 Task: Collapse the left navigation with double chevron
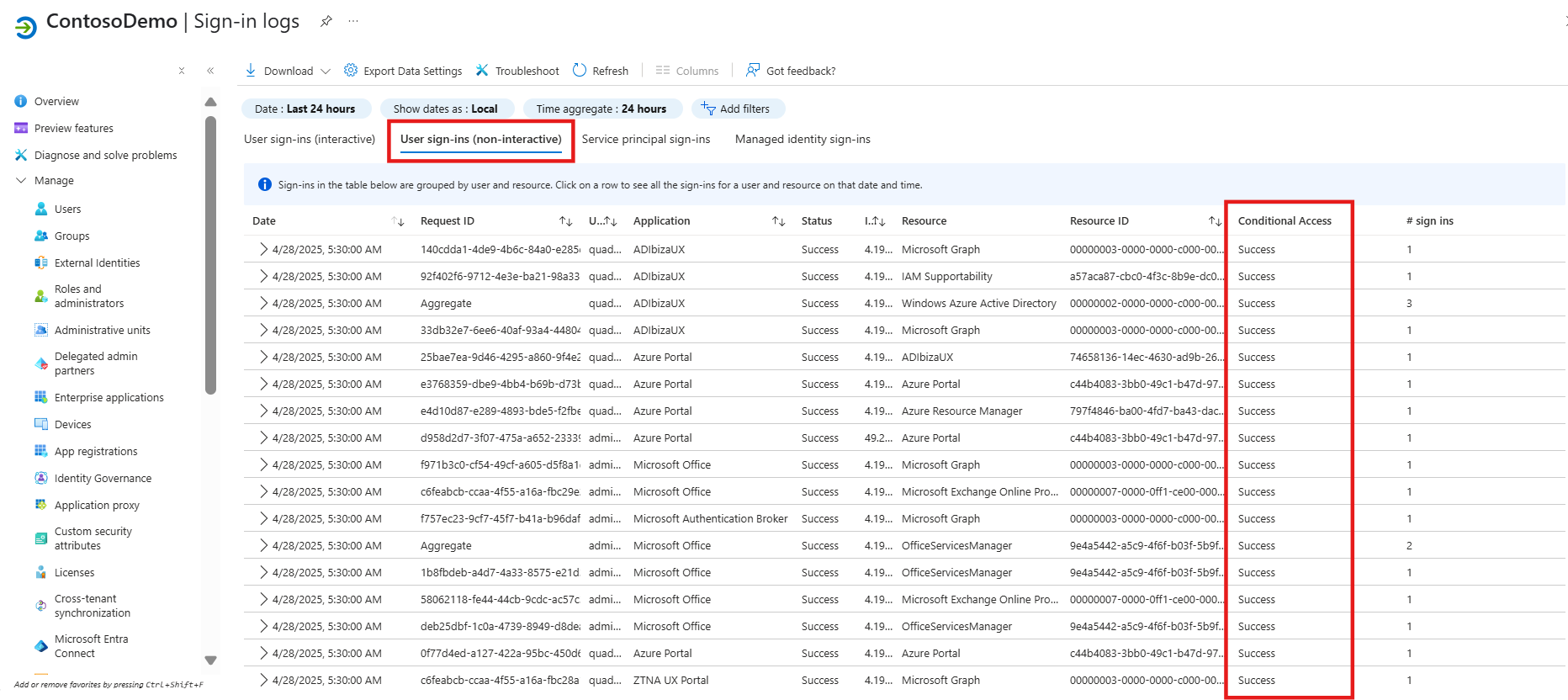(210, 71)
